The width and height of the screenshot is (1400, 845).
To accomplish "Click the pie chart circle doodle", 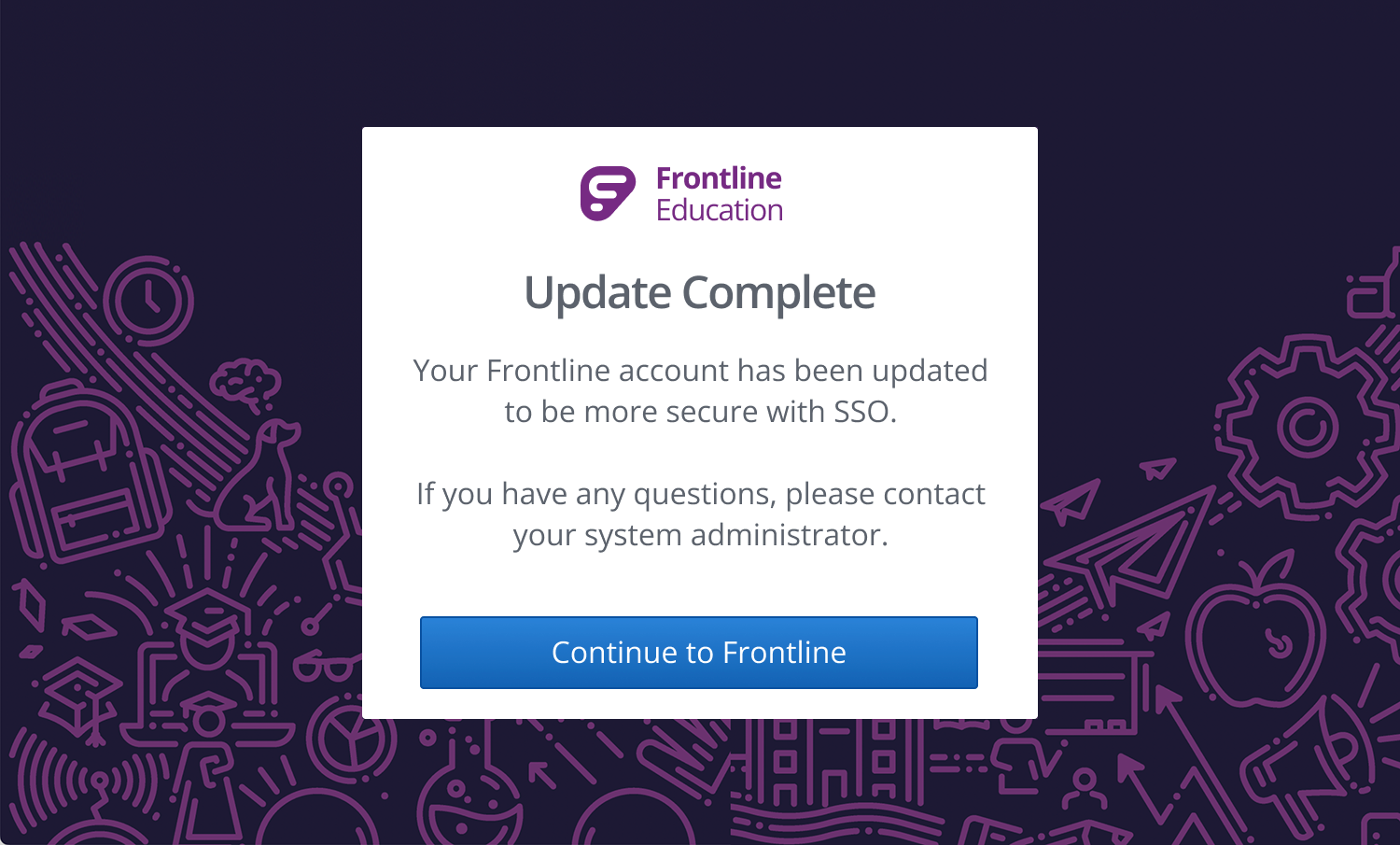I will (350, 738).
